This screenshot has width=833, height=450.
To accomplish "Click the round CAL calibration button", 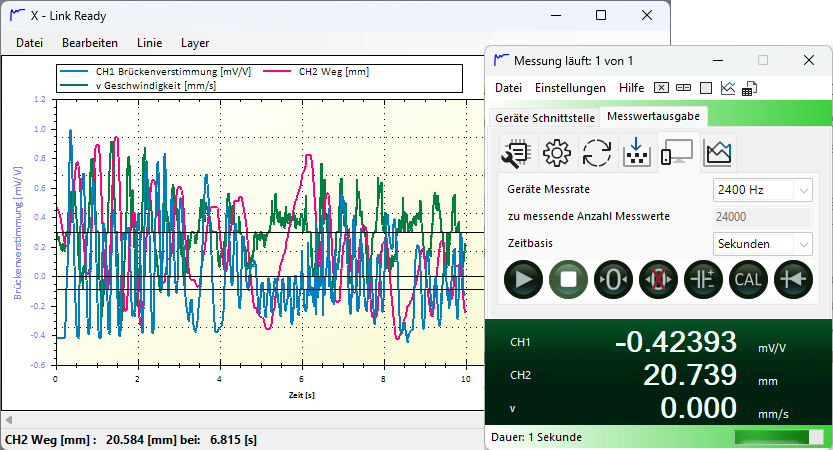I will pyautogui.click(x=748, y=279).
